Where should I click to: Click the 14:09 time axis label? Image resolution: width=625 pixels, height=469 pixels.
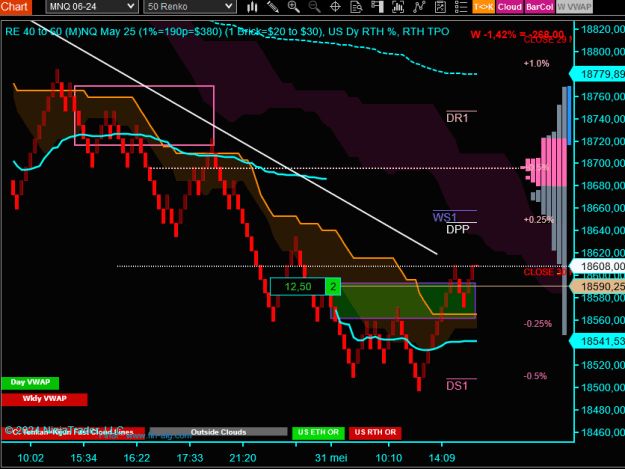[442, 458]
